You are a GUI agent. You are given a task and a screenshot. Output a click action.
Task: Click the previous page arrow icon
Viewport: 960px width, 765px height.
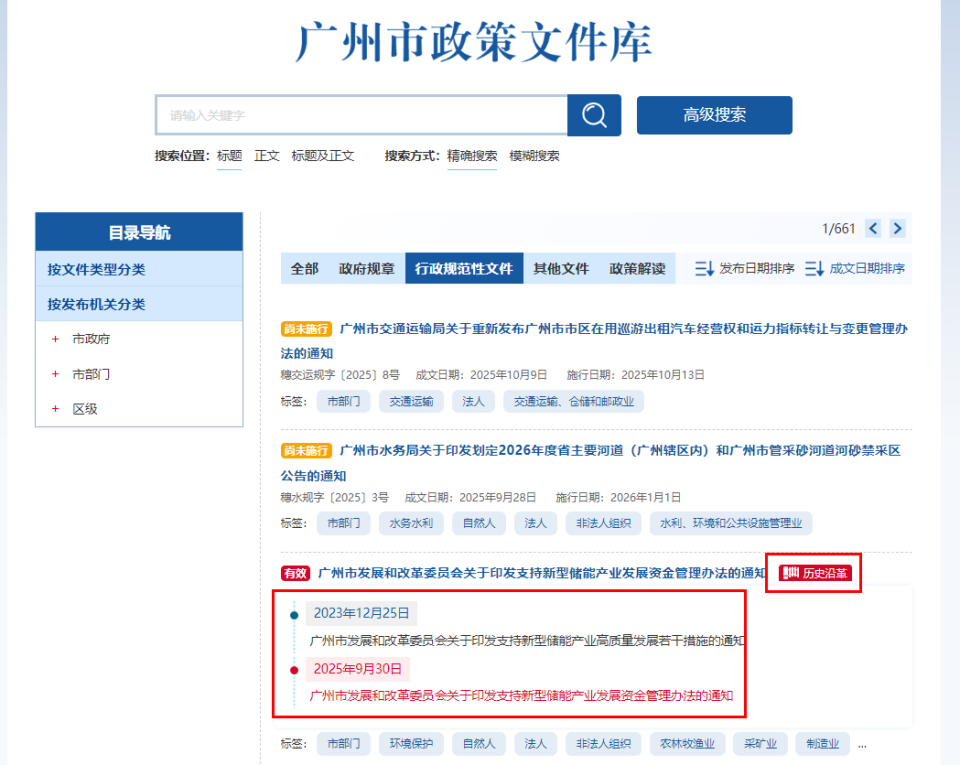pyautogui.click(x=872, y=228)
